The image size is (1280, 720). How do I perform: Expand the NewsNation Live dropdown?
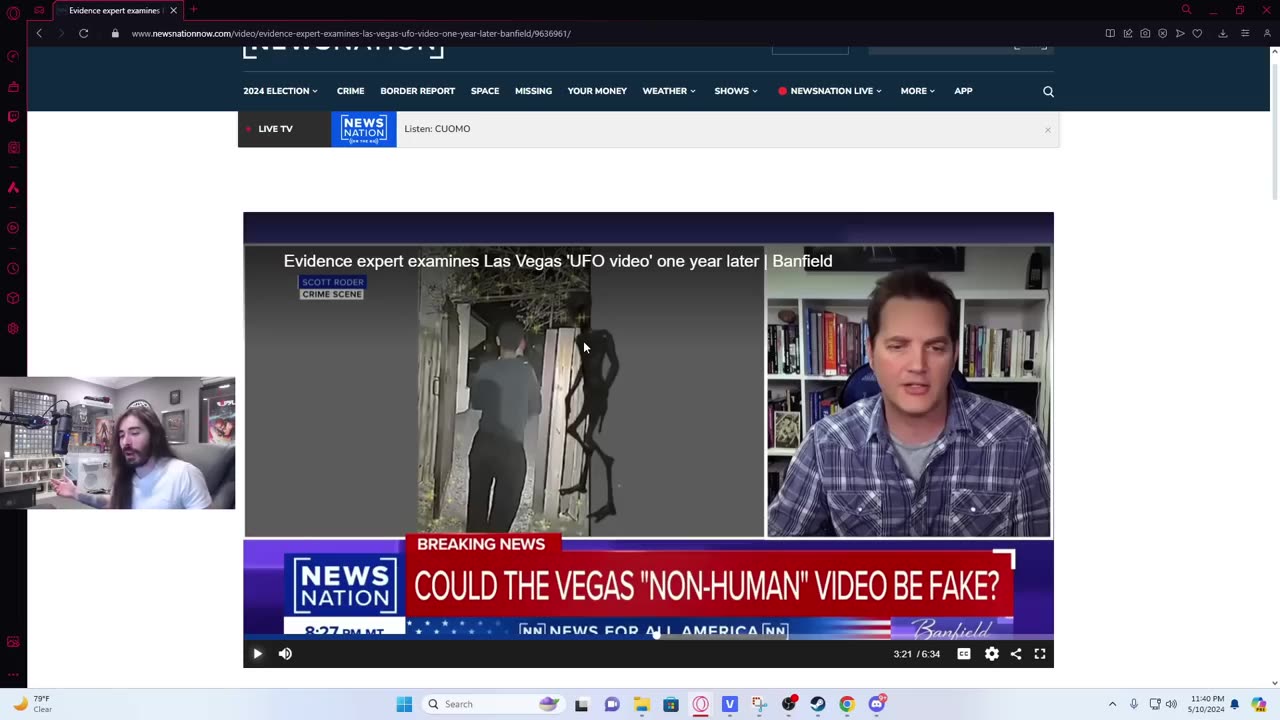click(830, 91)
